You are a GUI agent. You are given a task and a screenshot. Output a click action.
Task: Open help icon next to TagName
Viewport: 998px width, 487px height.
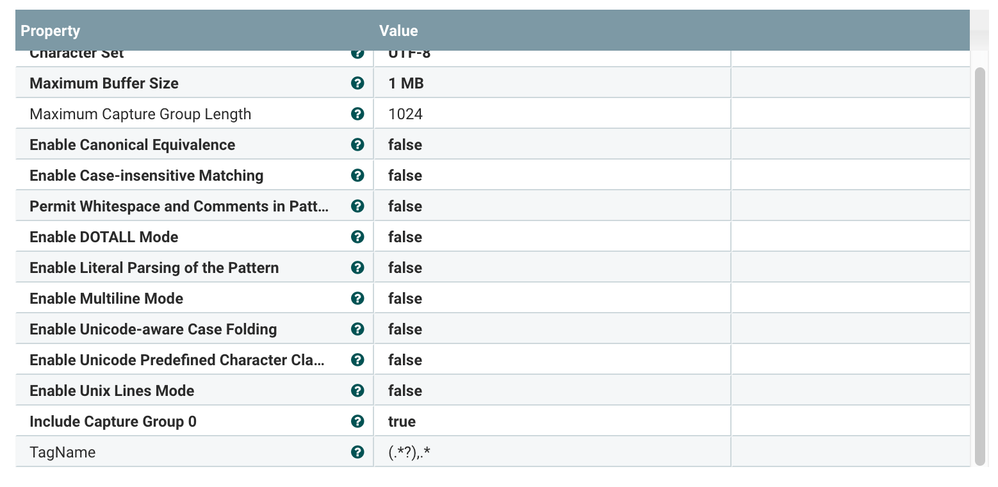tap(357, 452)
